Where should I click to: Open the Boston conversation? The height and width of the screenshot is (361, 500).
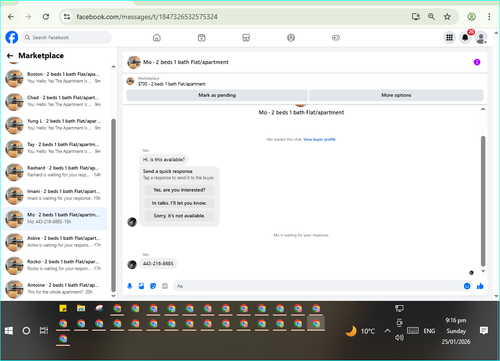tap(55, 78)
